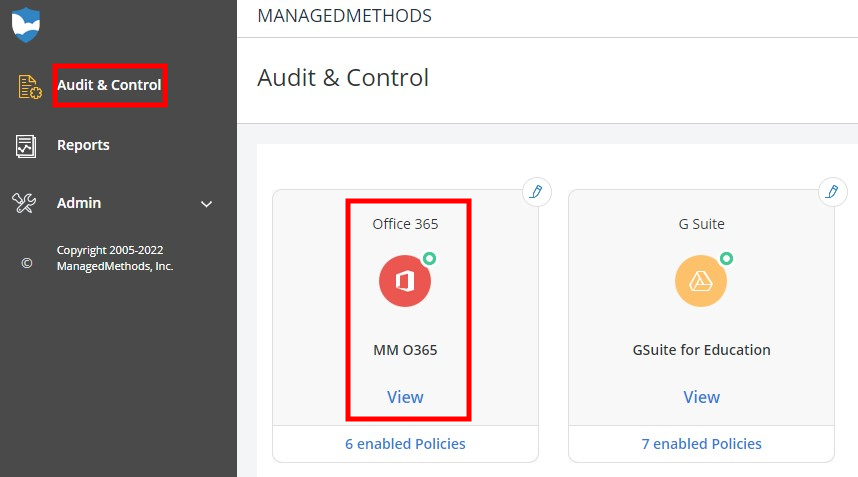Click the Reports sidebar icon

(26, 146)
